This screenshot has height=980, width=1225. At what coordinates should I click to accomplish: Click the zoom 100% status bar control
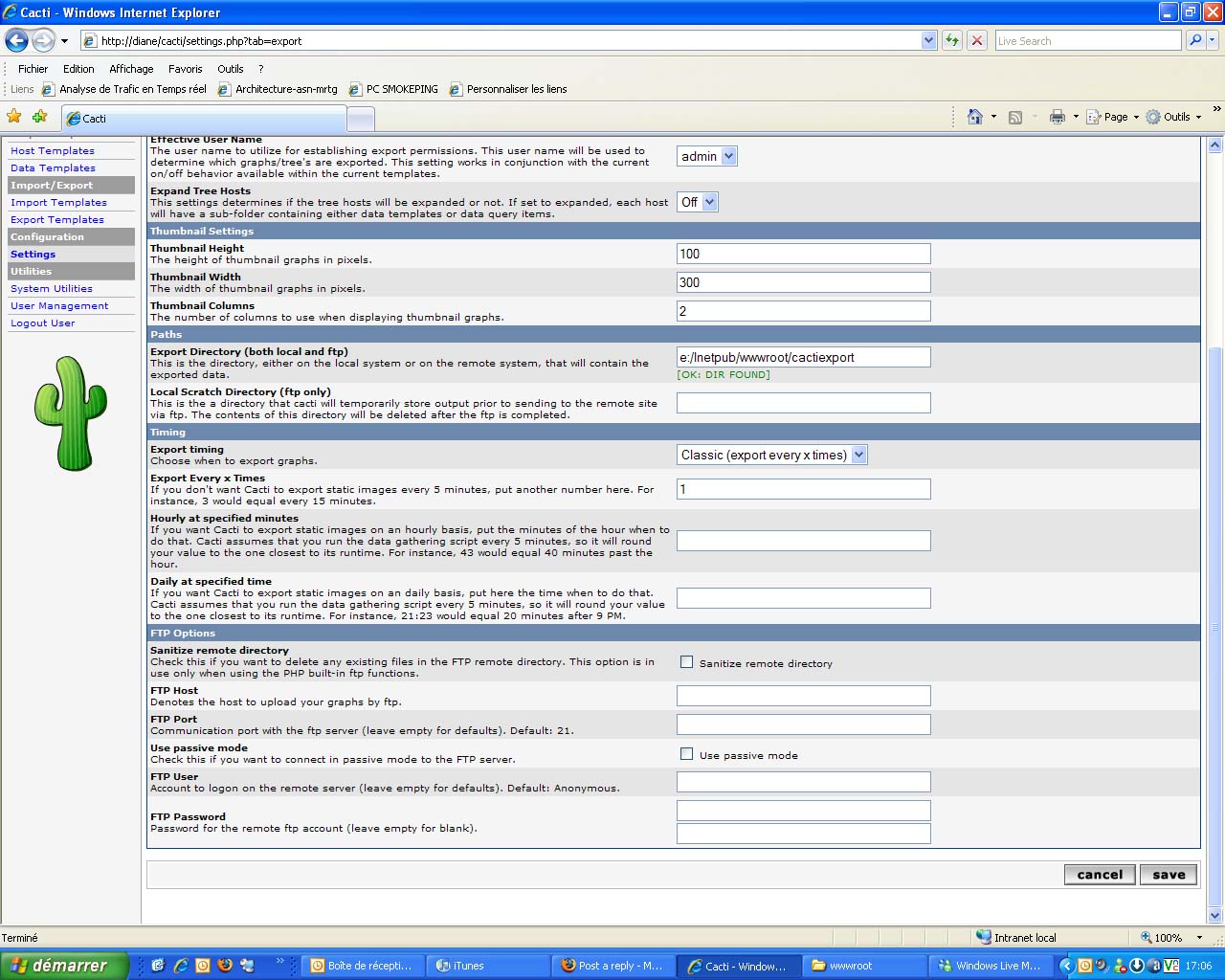(1169, 938)
